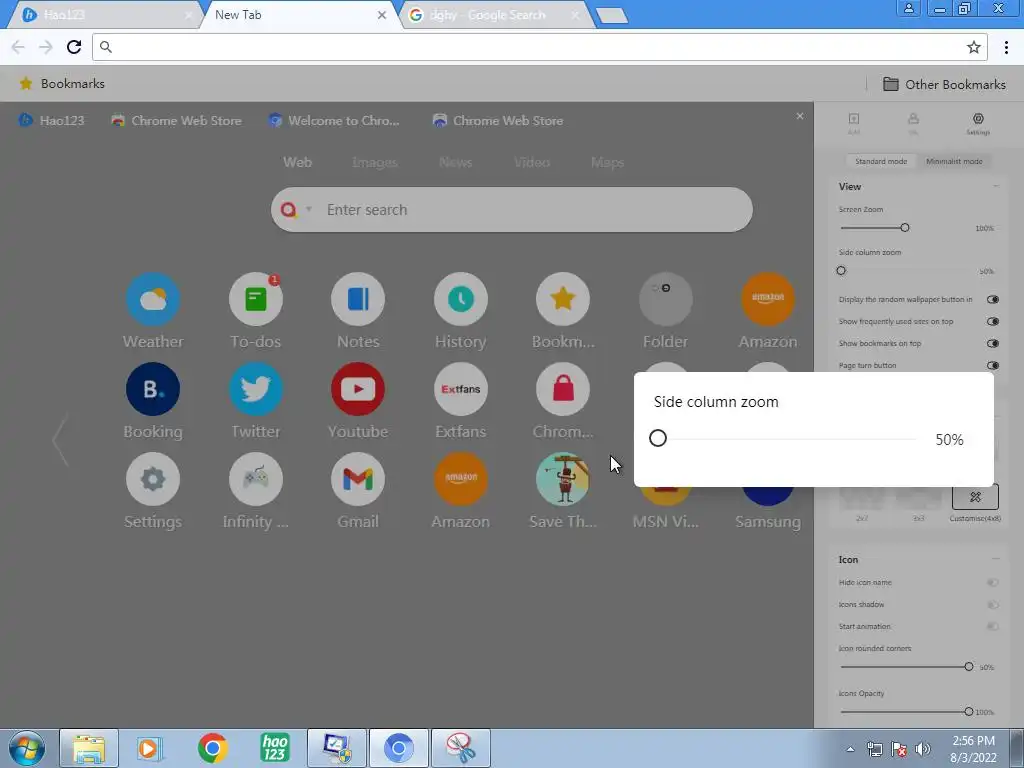Open the Amazon icon beside Gmail

pos(460,479)
